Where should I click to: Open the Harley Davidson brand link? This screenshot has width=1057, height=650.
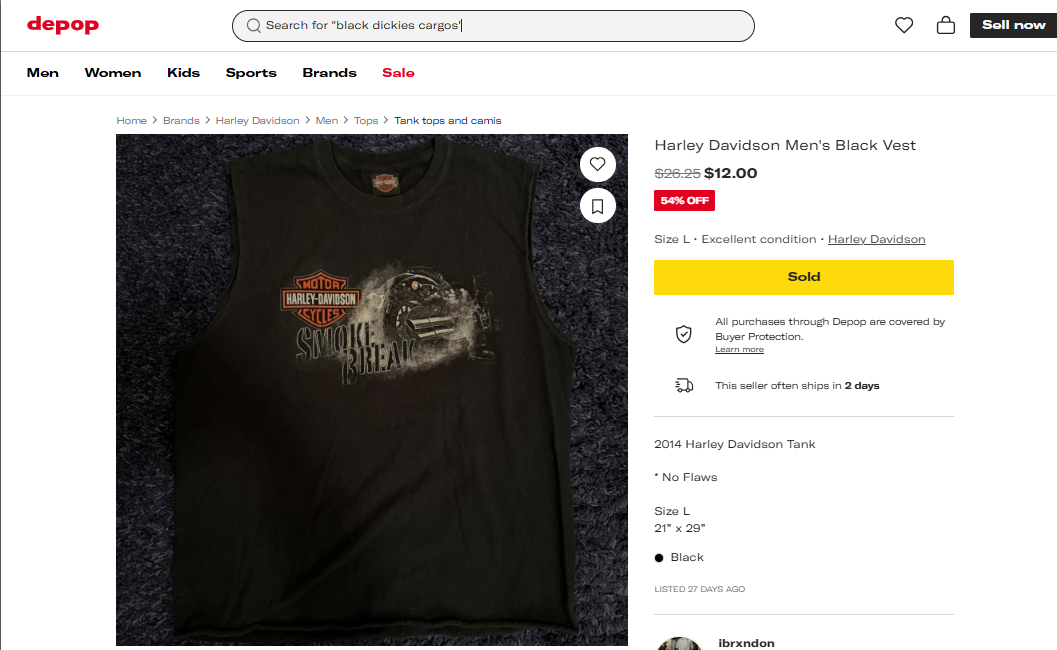pyautogui.click(x=876, y=239)
